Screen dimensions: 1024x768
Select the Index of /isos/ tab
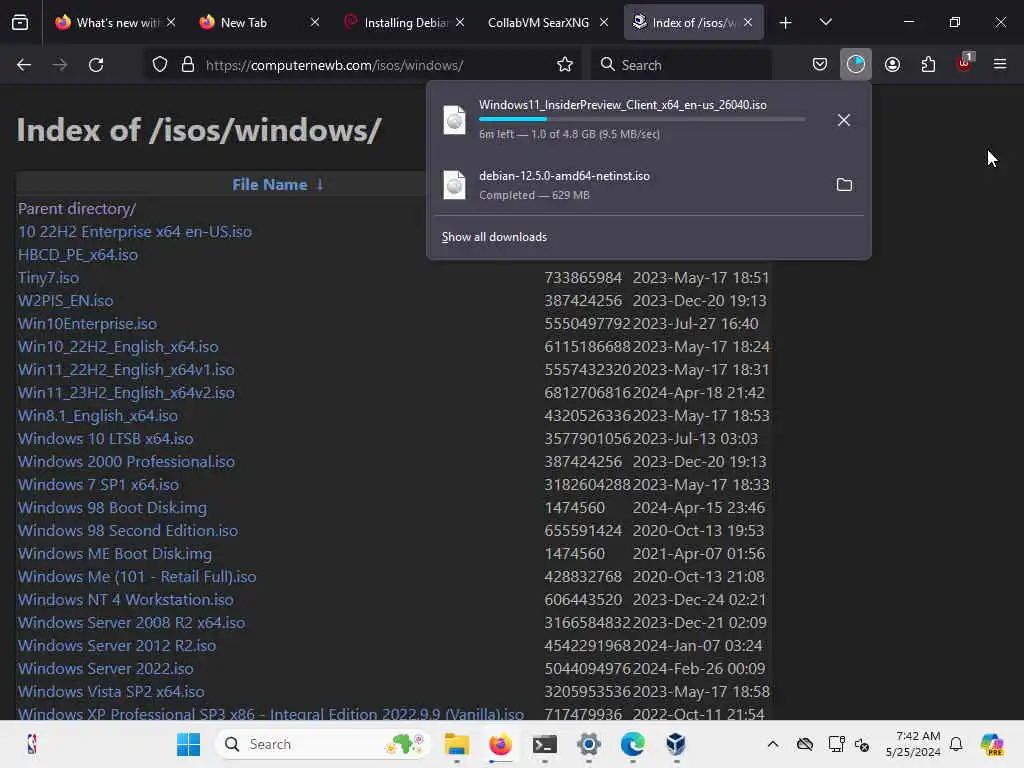click(x=694, y=23)
